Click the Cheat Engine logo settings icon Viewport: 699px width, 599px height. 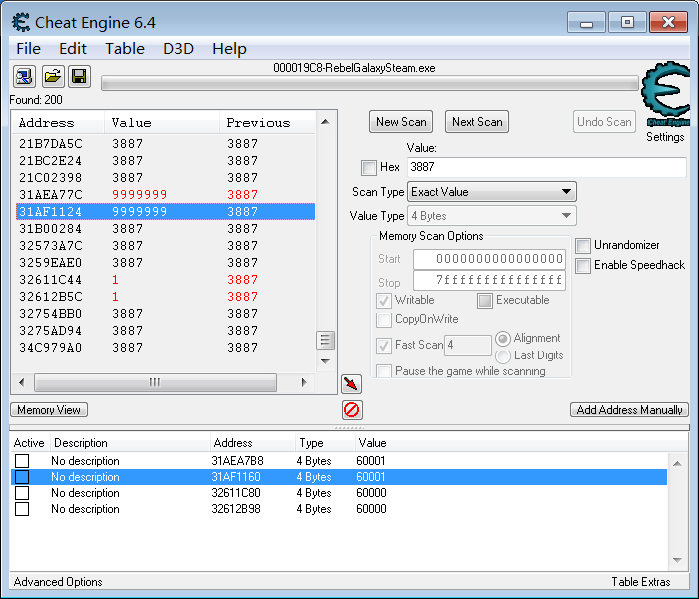pos(665,94)
